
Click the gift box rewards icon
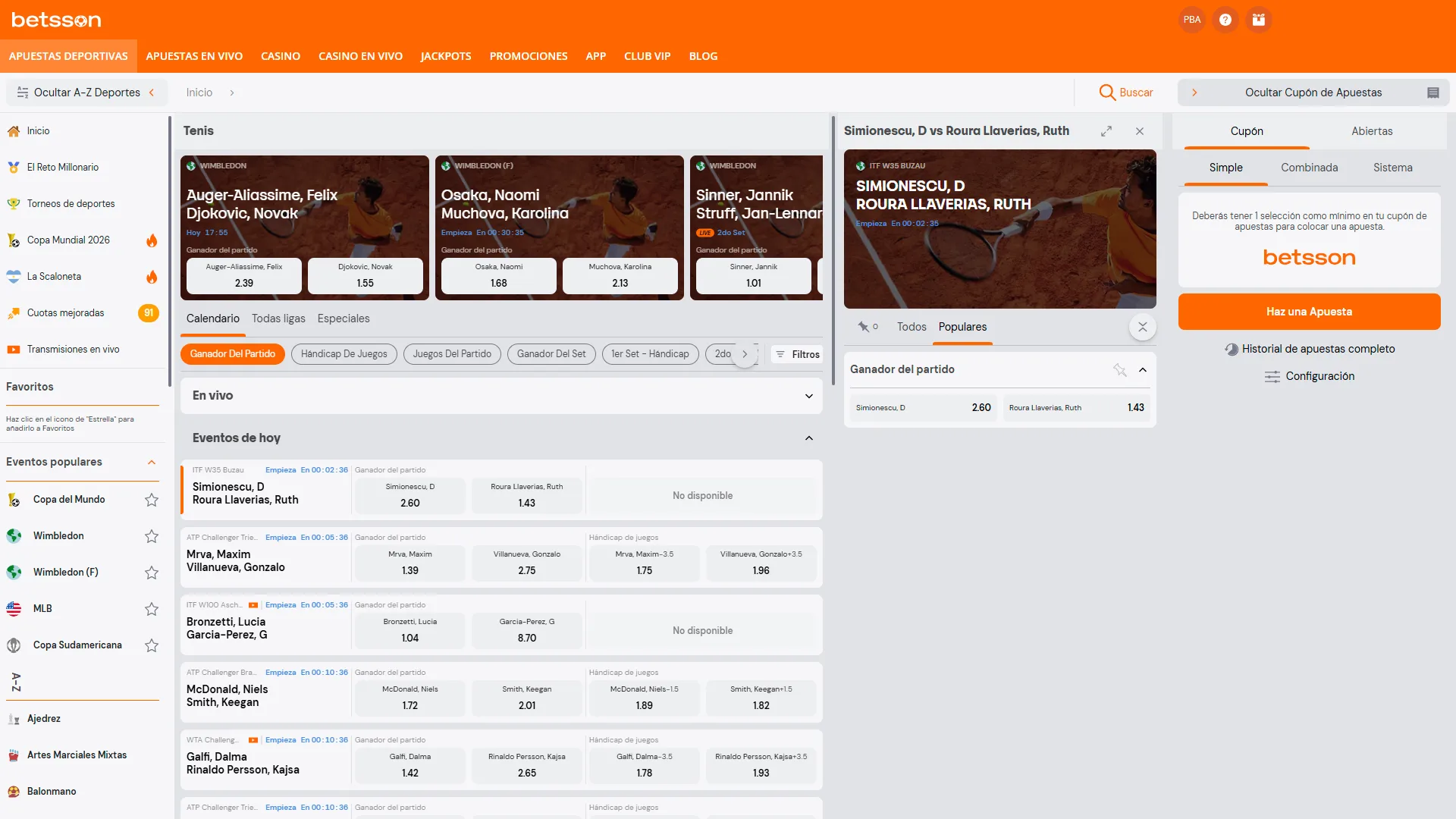(x=1259, y=20)
